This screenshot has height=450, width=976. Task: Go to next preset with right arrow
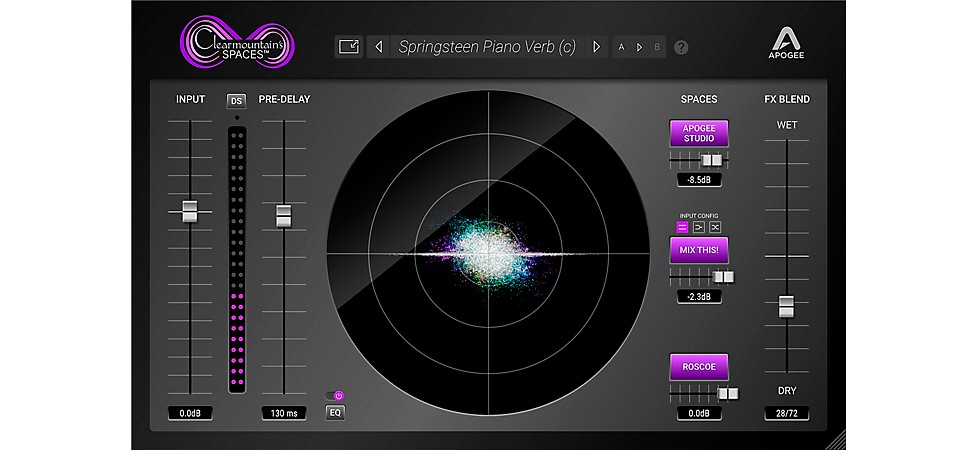click(596, 47)
